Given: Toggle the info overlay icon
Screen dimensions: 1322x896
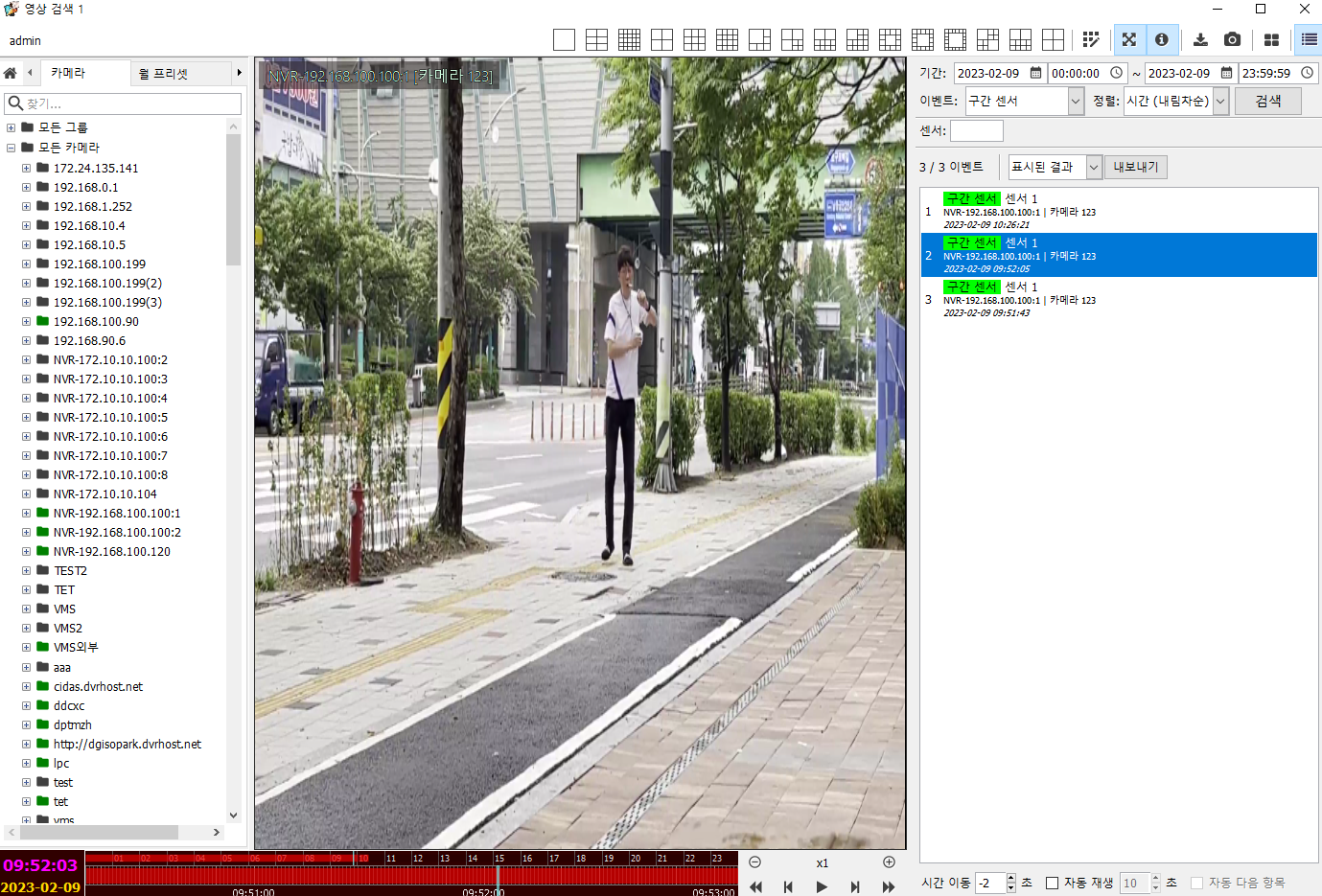Looking at the screenshot, I should (x=1161, y=40).
